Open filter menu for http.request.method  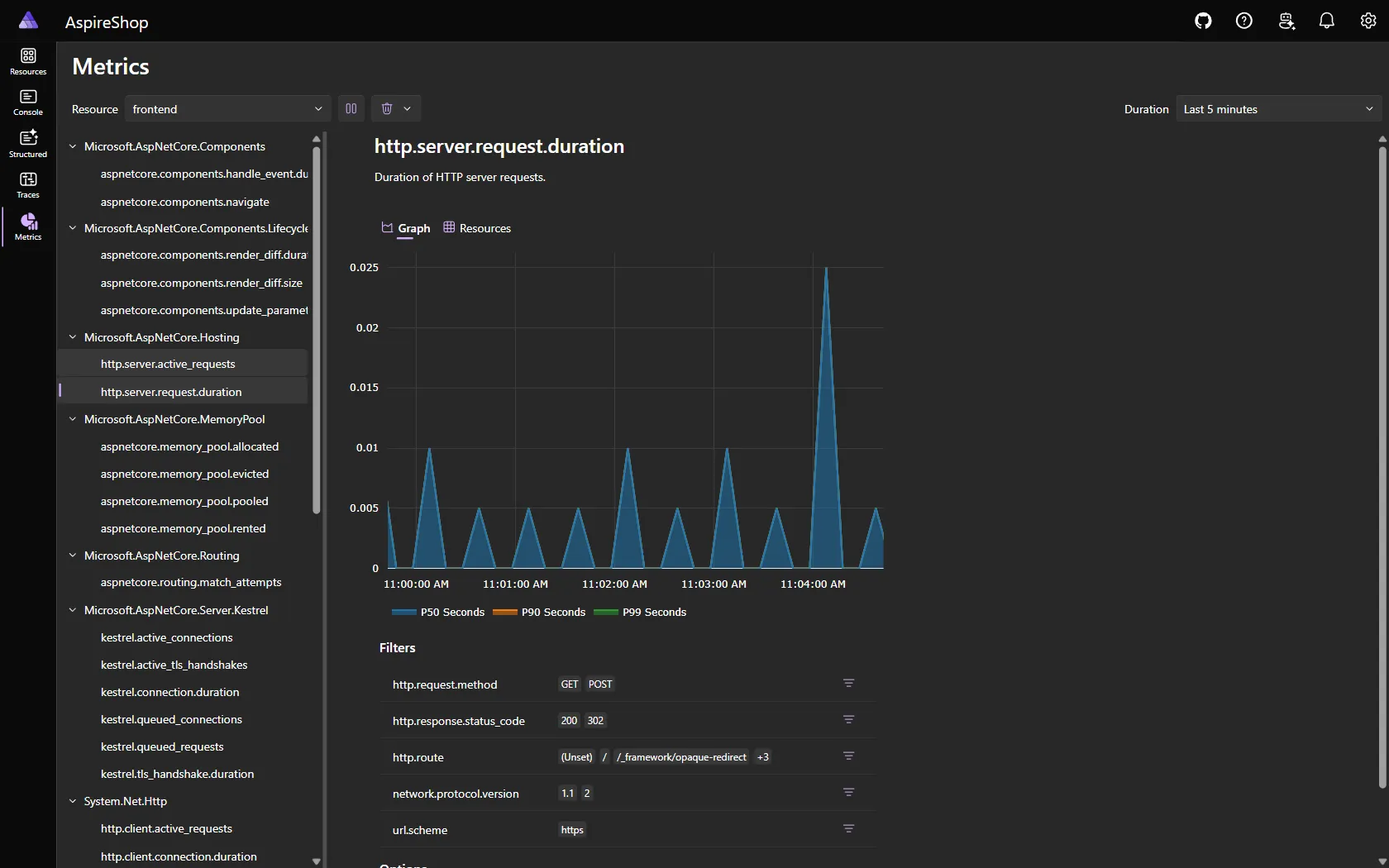point(848,683)
